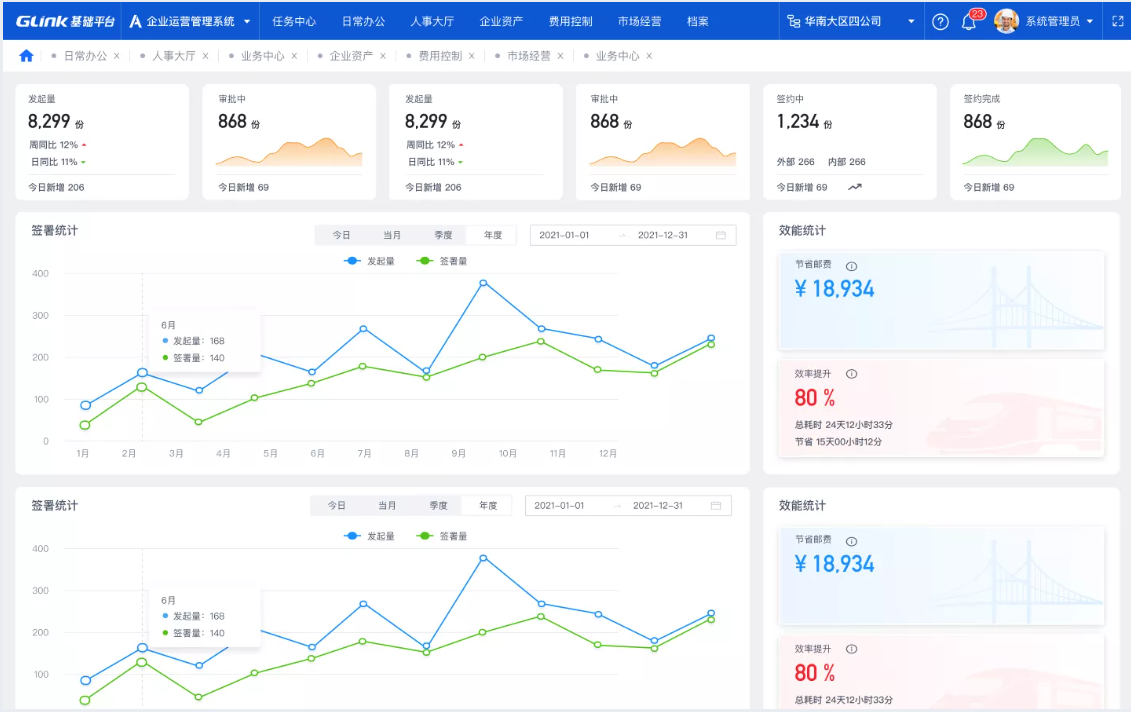1131x712 pixels.
Task: Close the 费用控制 tab
Action: 472,56
